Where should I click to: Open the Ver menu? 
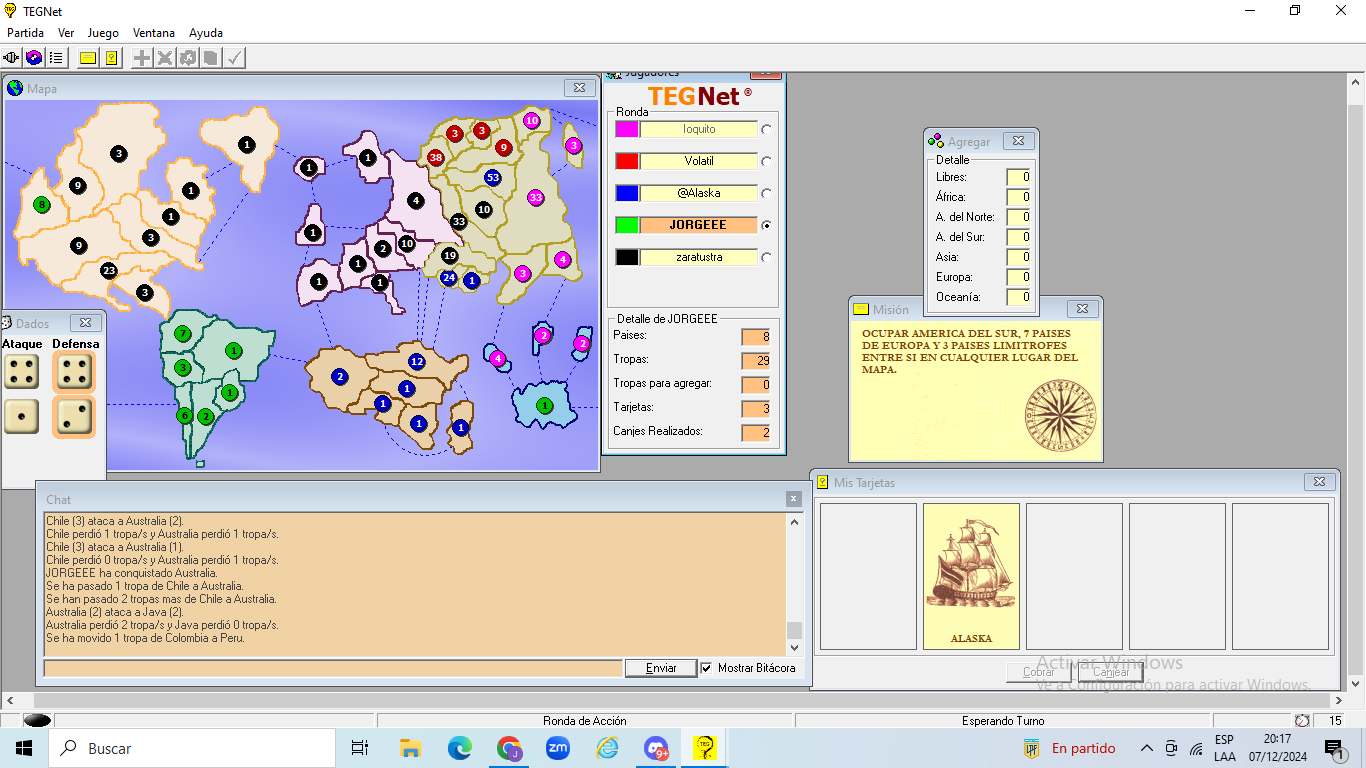[x=66, y=33]
